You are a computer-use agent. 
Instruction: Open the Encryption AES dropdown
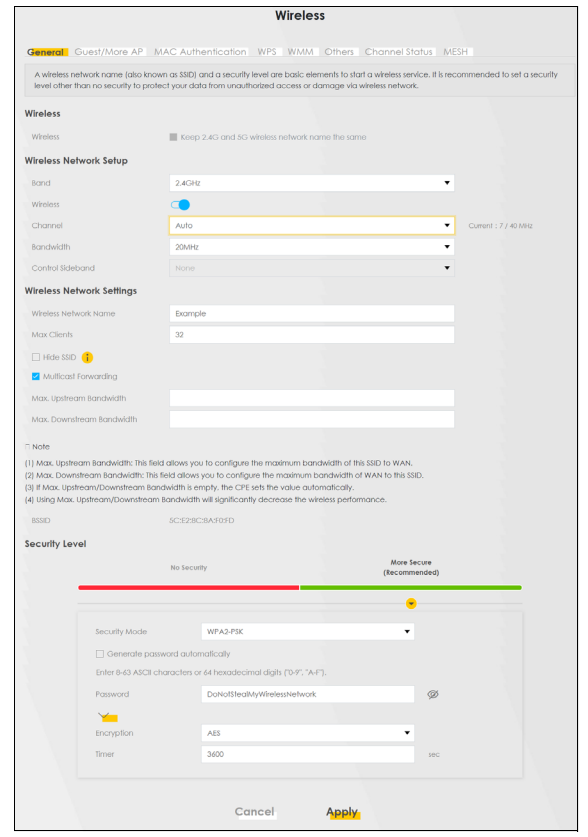307,733
